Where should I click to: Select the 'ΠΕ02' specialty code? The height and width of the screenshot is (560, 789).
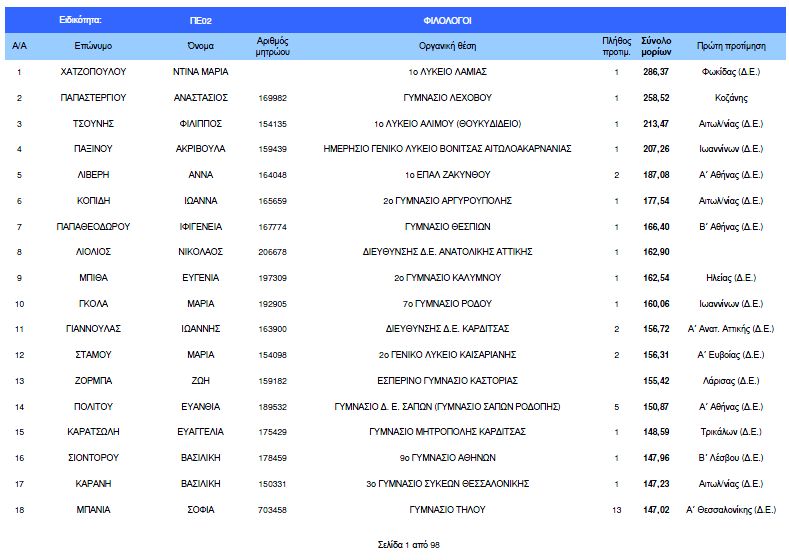point(204,19)
